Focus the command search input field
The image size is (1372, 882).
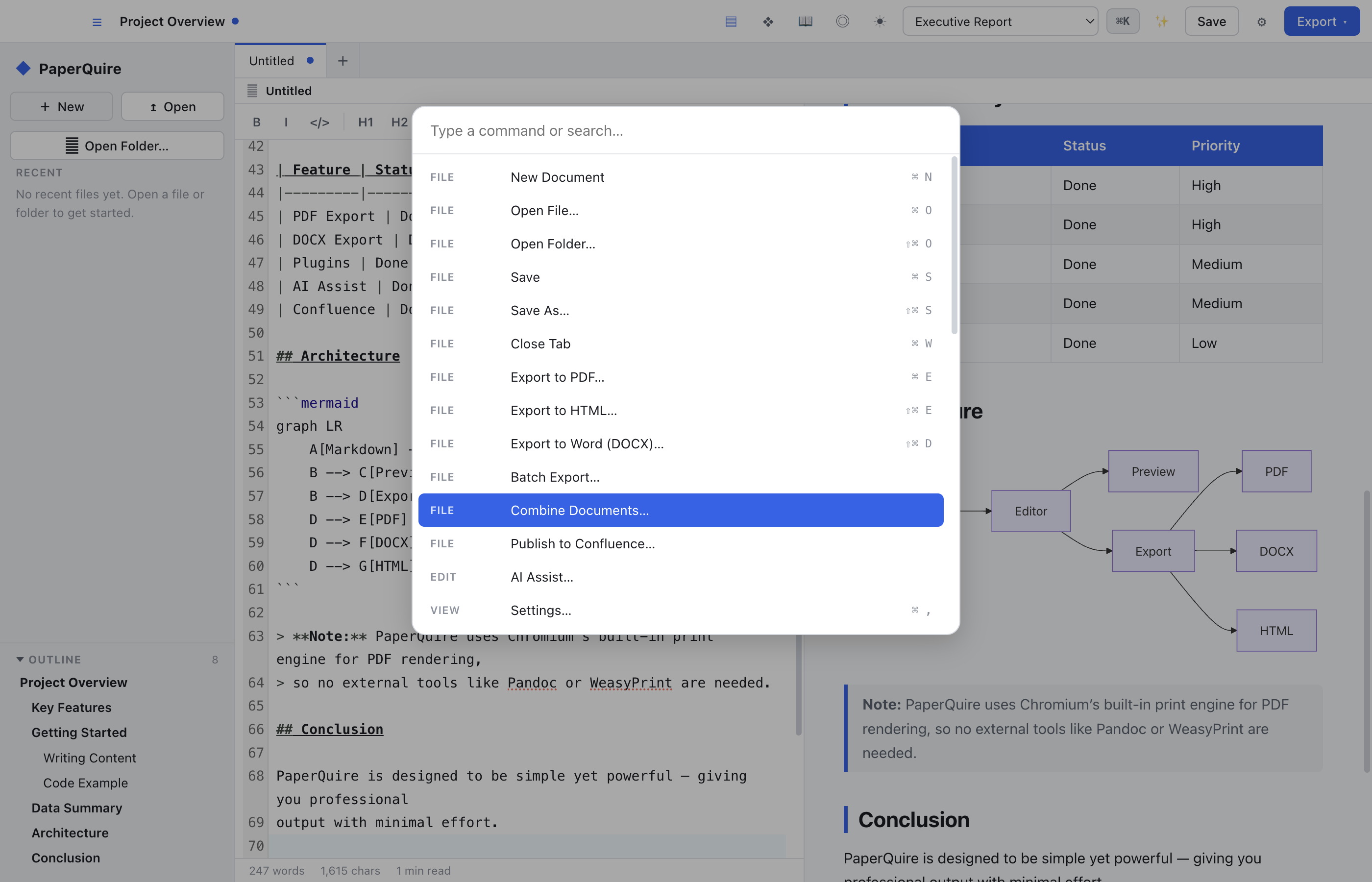pos(686,130)
